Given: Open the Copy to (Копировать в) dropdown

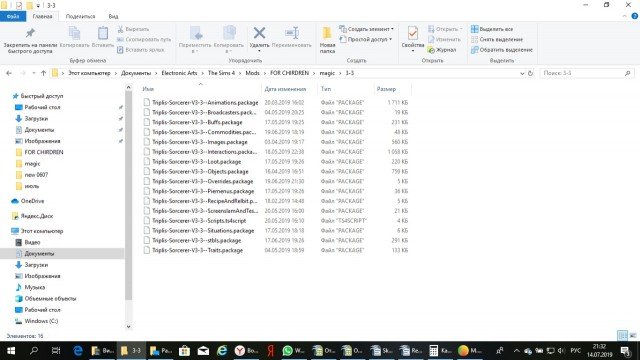Looking at the screenshot, I should (229, 40).
